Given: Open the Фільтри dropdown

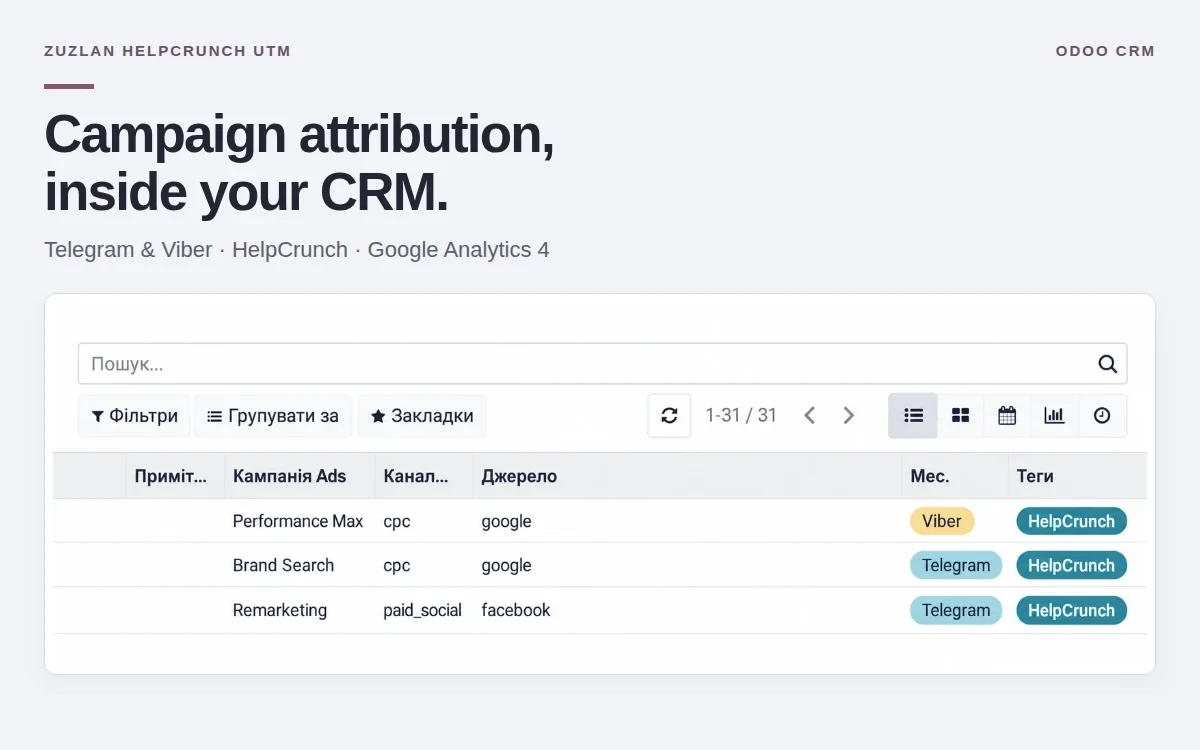Looking at the screenshot, I should tap(134, 416).
